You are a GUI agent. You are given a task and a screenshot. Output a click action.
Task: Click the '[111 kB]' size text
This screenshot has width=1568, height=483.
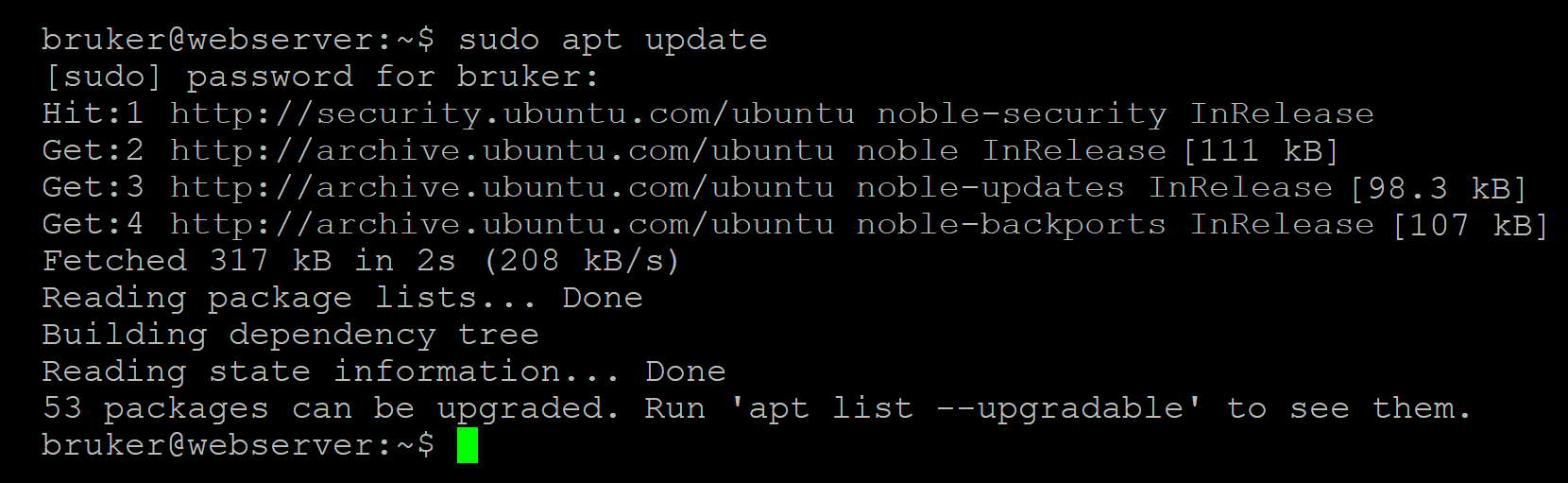tap(1261, 150)
